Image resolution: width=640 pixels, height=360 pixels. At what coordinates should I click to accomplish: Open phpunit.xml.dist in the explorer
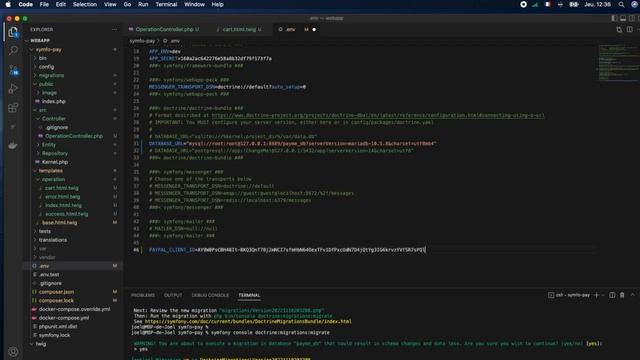58,326
